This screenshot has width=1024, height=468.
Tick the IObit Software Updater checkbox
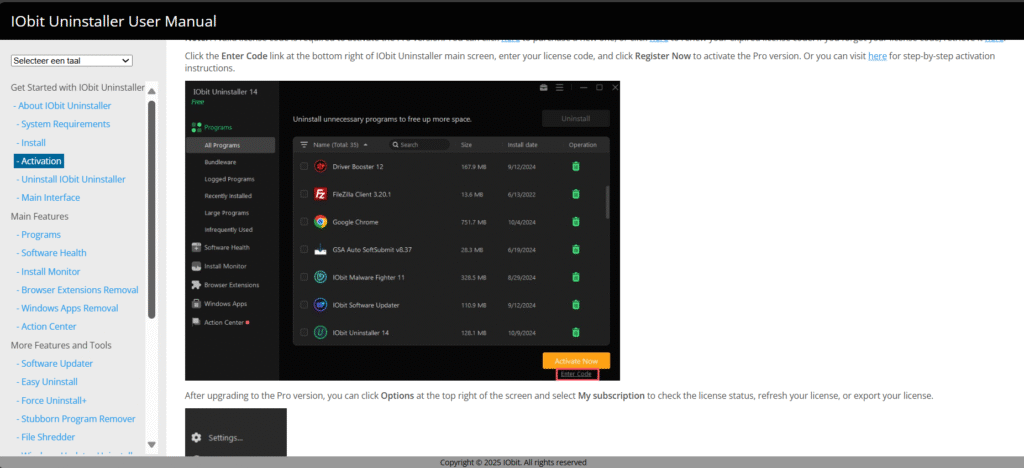[x=304, y=305]
